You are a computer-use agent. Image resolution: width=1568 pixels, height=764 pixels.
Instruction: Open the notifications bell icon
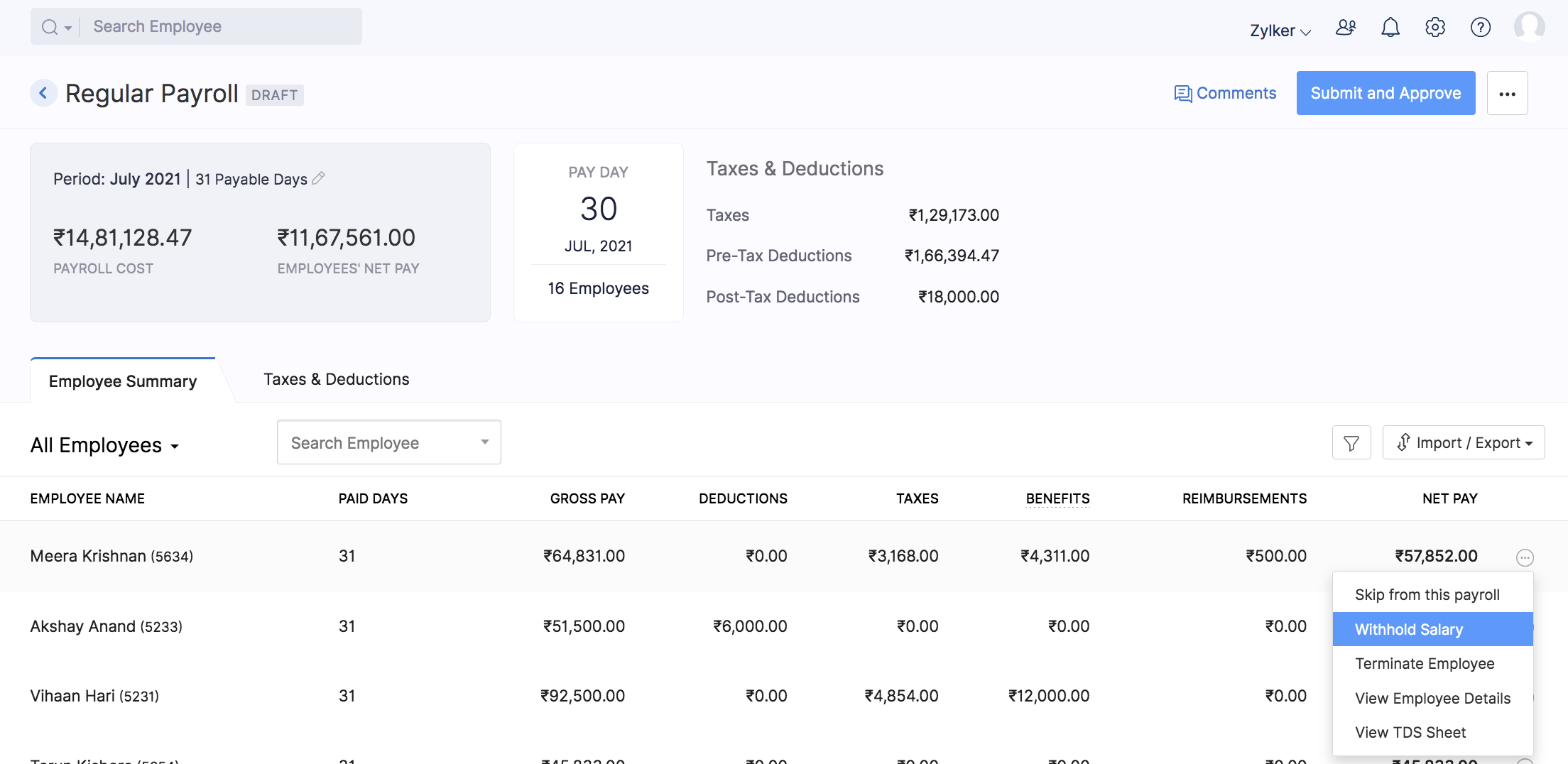pyautogui.click(x=1390, y=28)
